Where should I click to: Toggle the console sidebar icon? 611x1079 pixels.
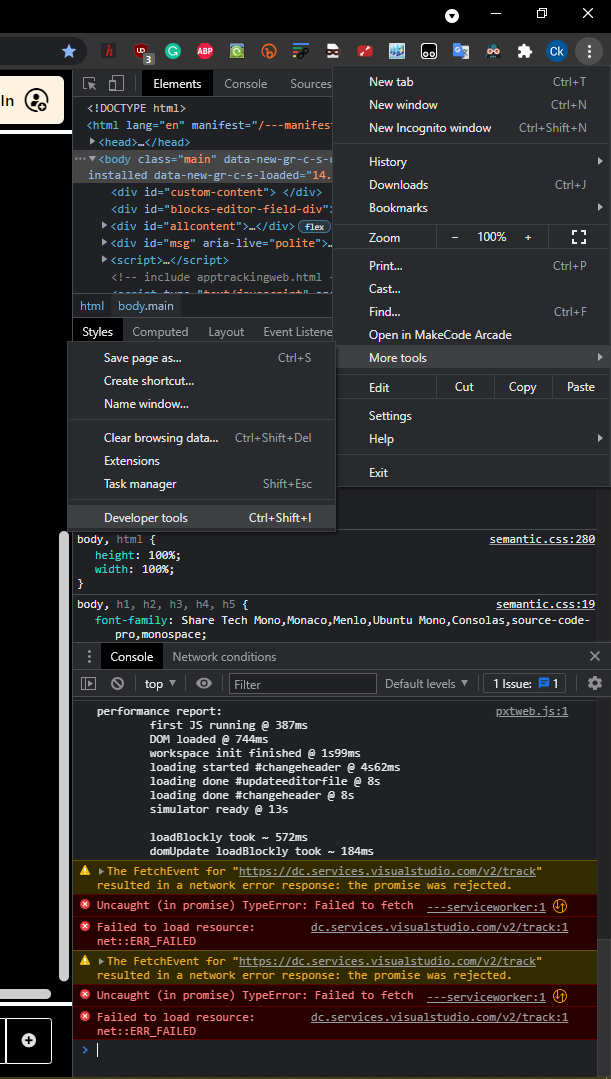click(89, 683)
